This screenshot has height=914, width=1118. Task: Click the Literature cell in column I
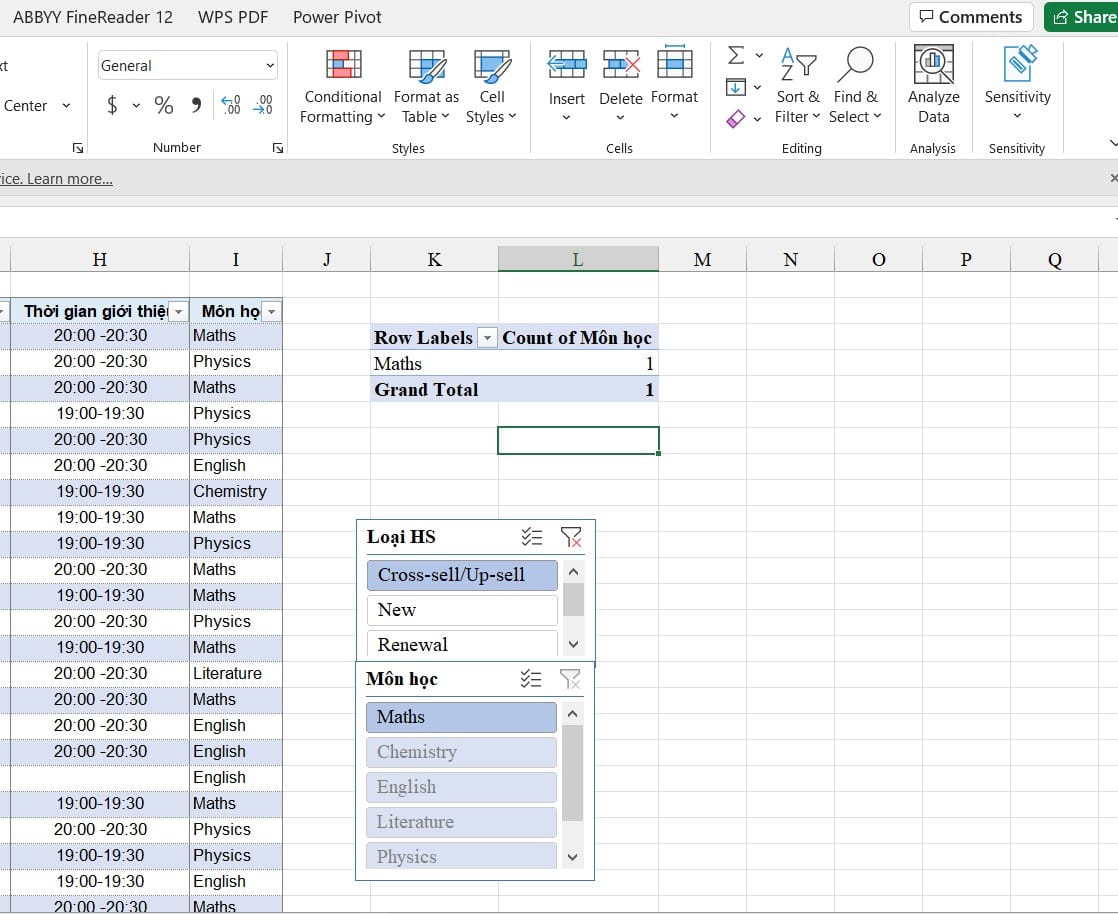coord(236,673)
